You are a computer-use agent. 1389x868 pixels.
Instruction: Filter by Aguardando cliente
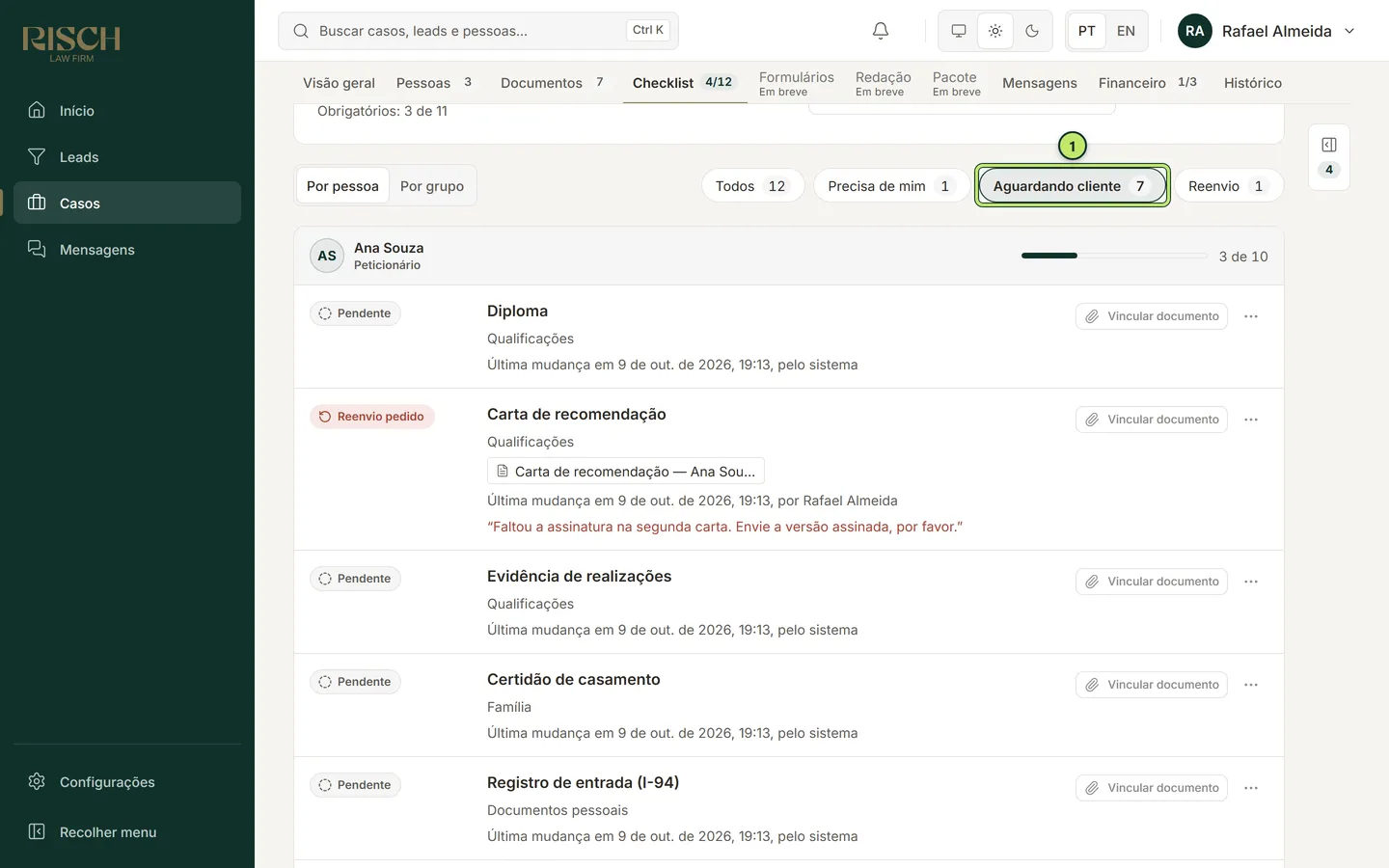point(1073,186)
